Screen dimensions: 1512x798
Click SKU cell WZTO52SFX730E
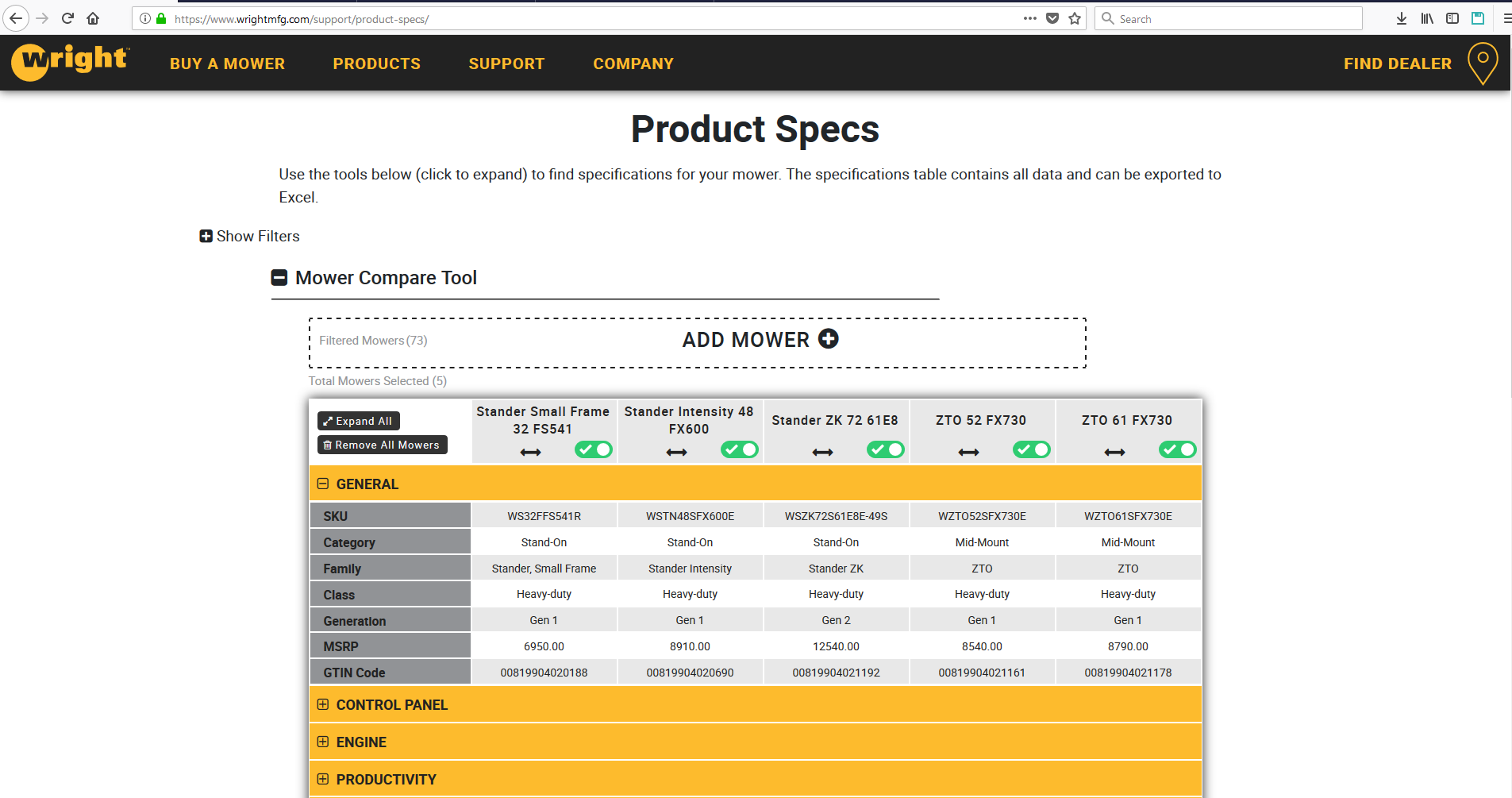[982, 515]
